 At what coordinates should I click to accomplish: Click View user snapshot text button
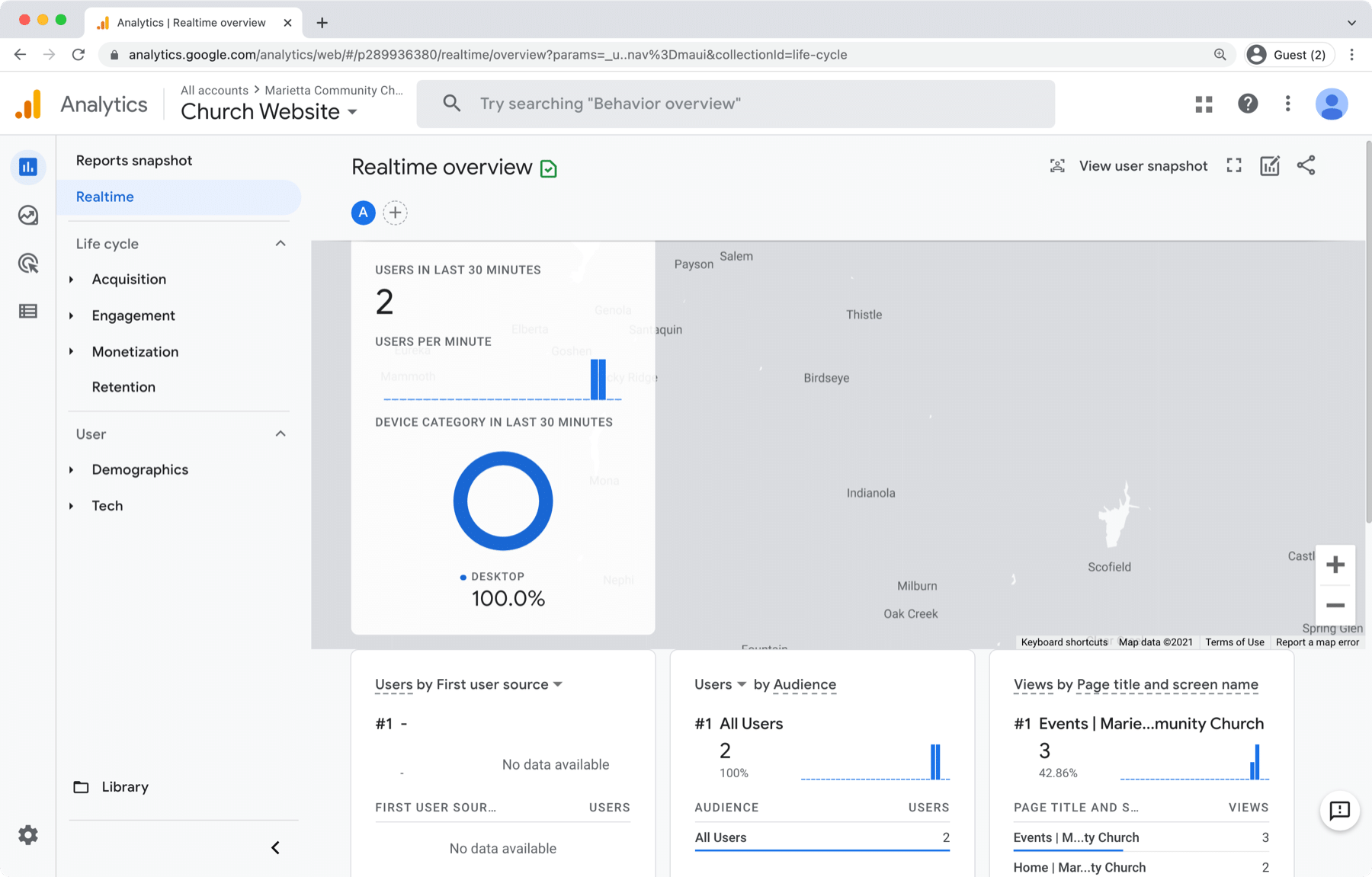[1143, 166]
